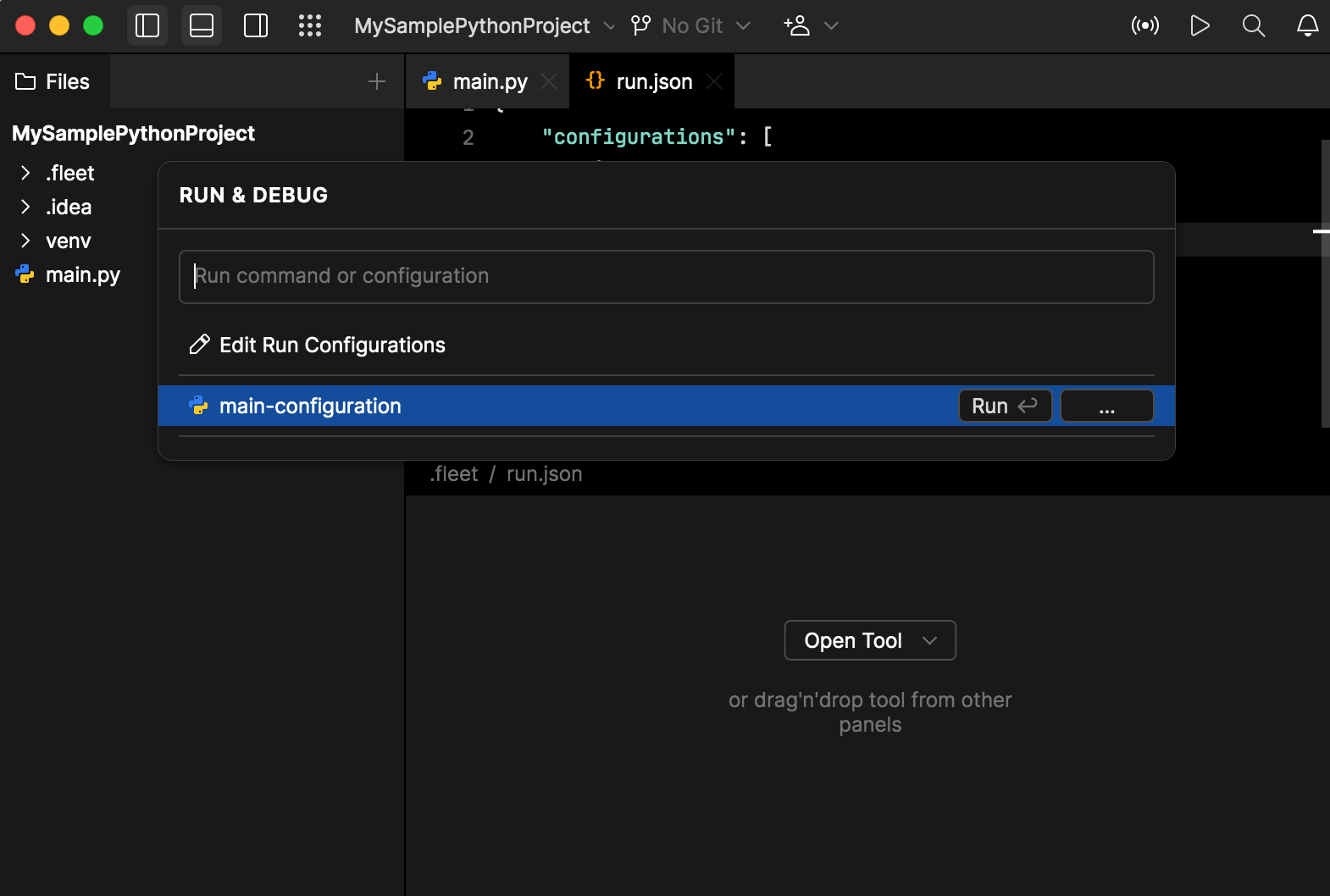1330x896 pixels.
Task: Toggle the right sidebar panel
Action: (256, 25)
